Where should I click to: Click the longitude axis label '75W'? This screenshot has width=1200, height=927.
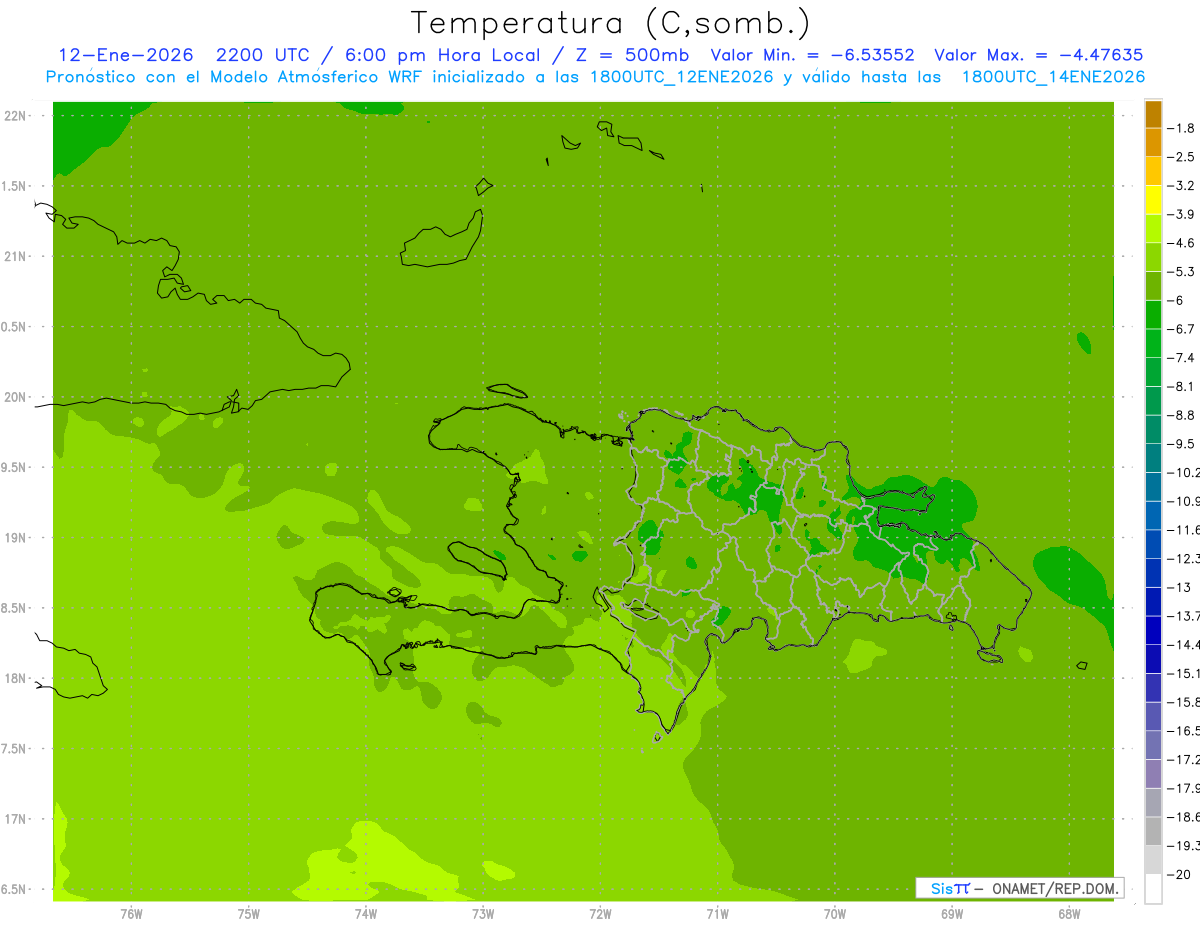[x=249, y=913]
